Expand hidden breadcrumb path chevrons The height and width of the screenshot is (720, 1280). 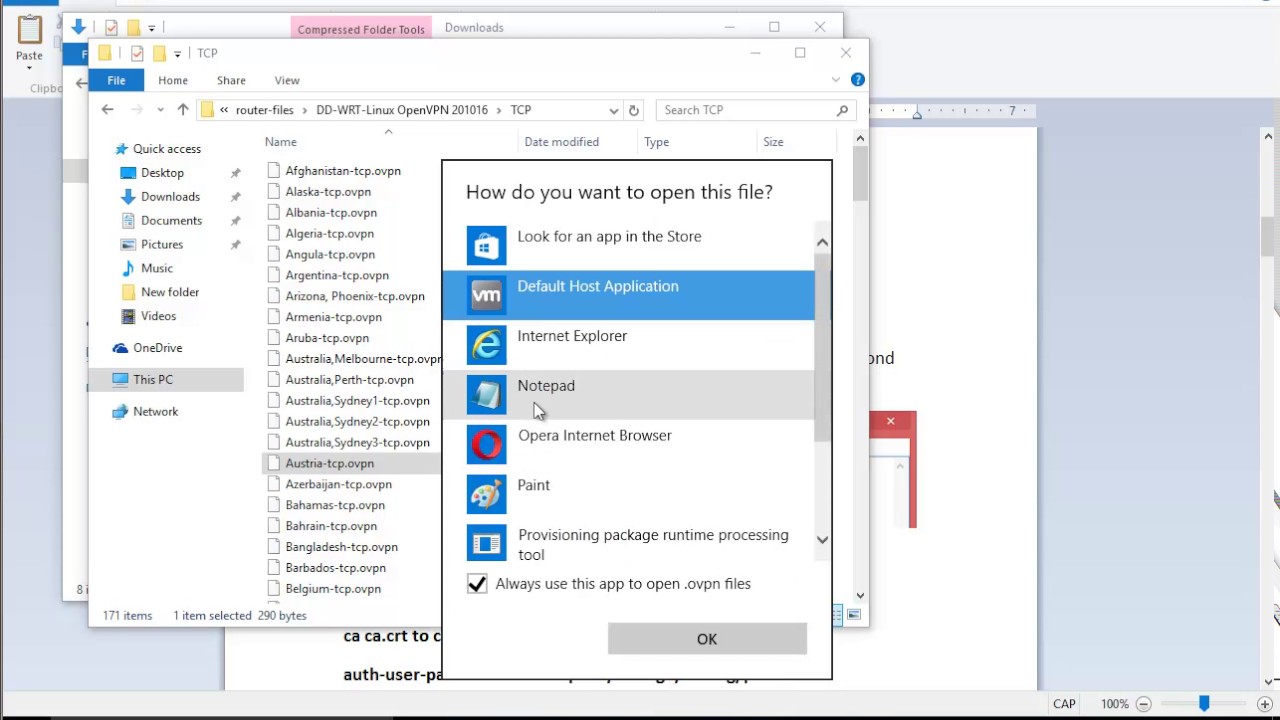point(224,110)
